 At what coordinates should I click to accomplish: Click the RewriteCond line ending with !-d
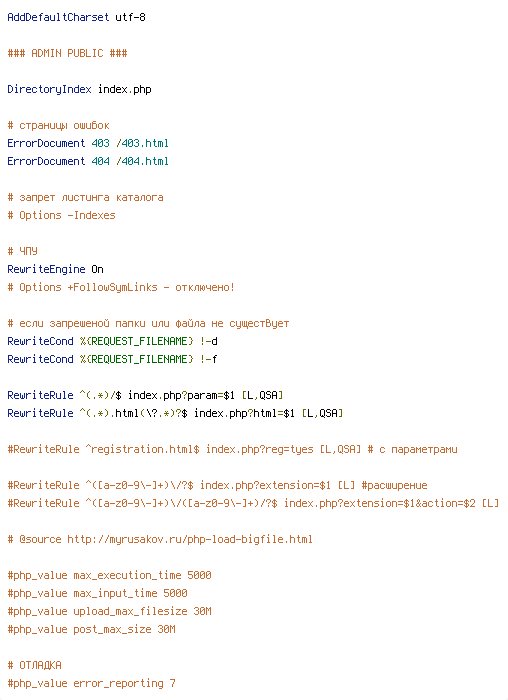[x=112, y=341]
